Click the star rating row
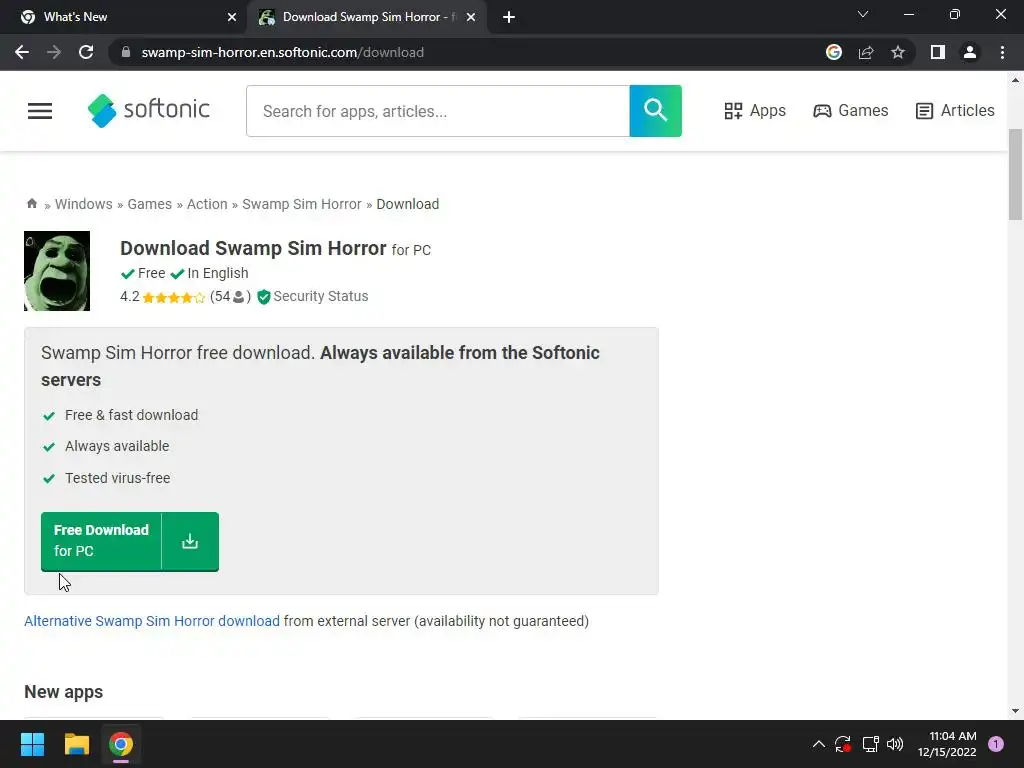 pos(174,298)
